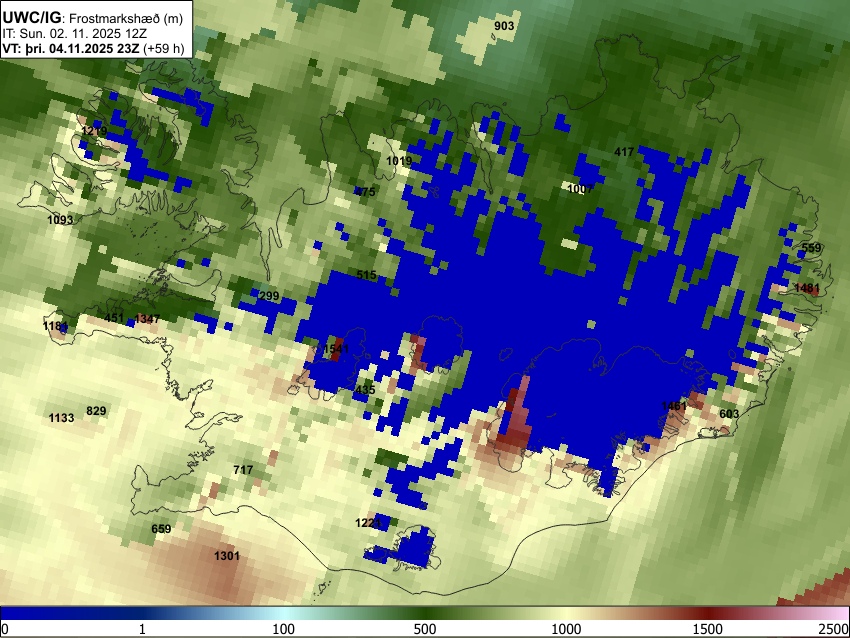Viewport: 850px width, 638px height.
Task: Click the 500 tick on the colour scale
Action: [425, 629]
